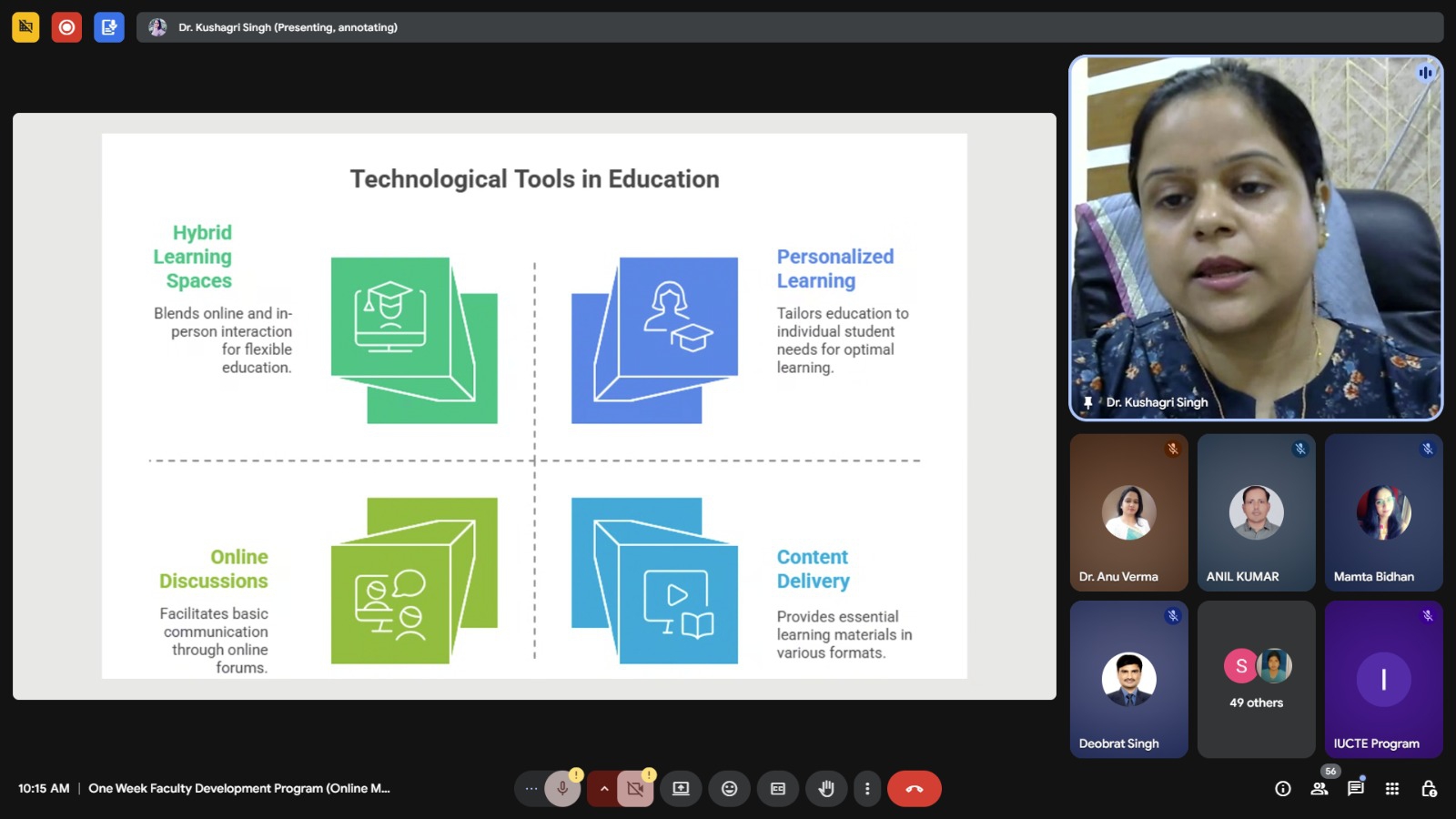
Task: Open host controls lock icon
Action: (1429, 789)
